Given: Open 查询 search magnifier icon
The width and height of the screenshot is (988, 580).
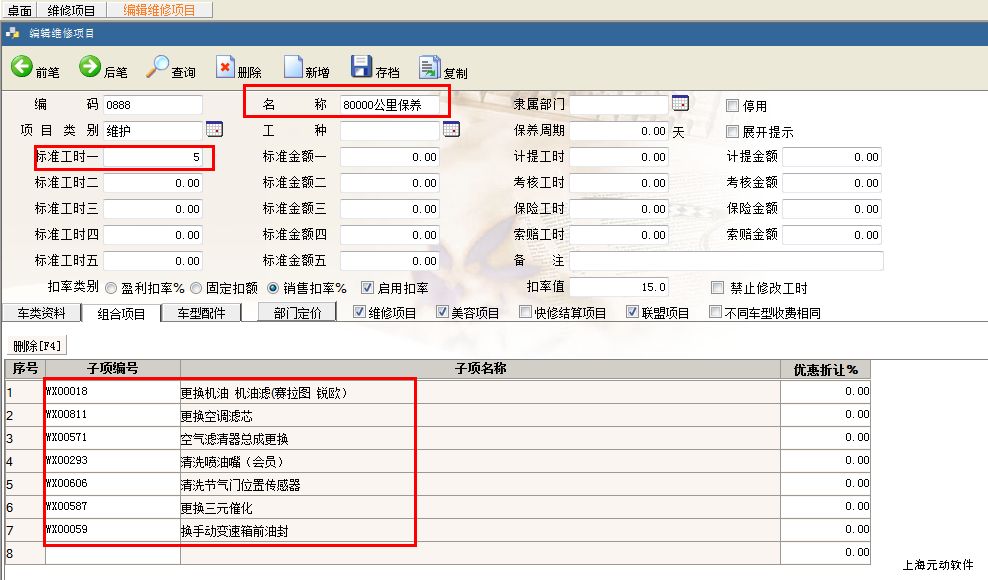Looking at the screenshot, I should click(x=158, y=68).
